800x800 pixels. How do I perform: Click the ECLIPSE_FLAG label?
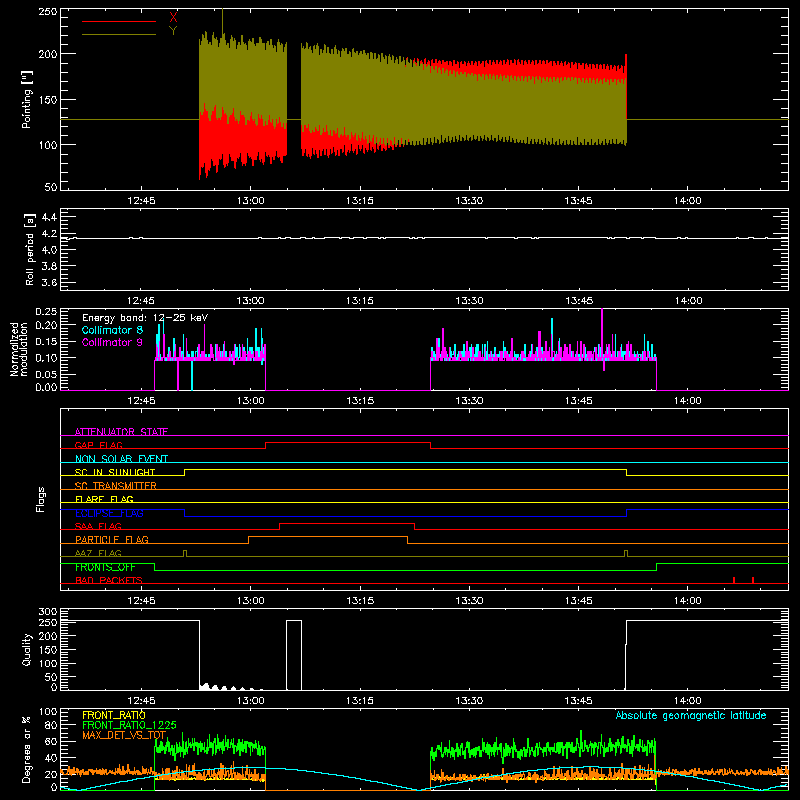click(109, 513)
